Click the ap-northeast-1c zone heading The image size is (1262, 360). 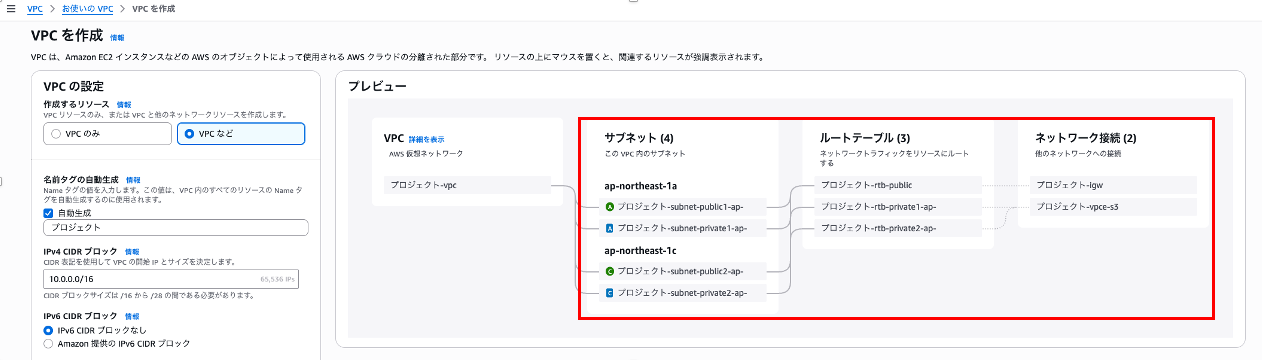coord(641,250)
